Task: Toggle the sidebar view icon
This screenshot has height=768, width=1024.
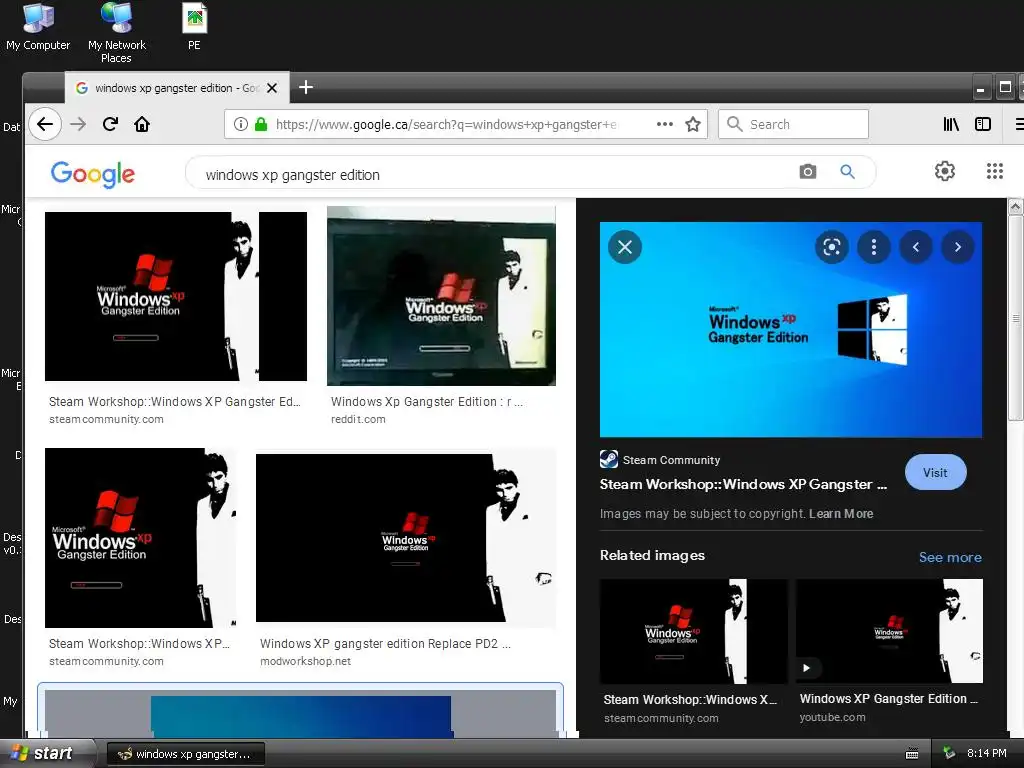Action: (x=983, y=124)
